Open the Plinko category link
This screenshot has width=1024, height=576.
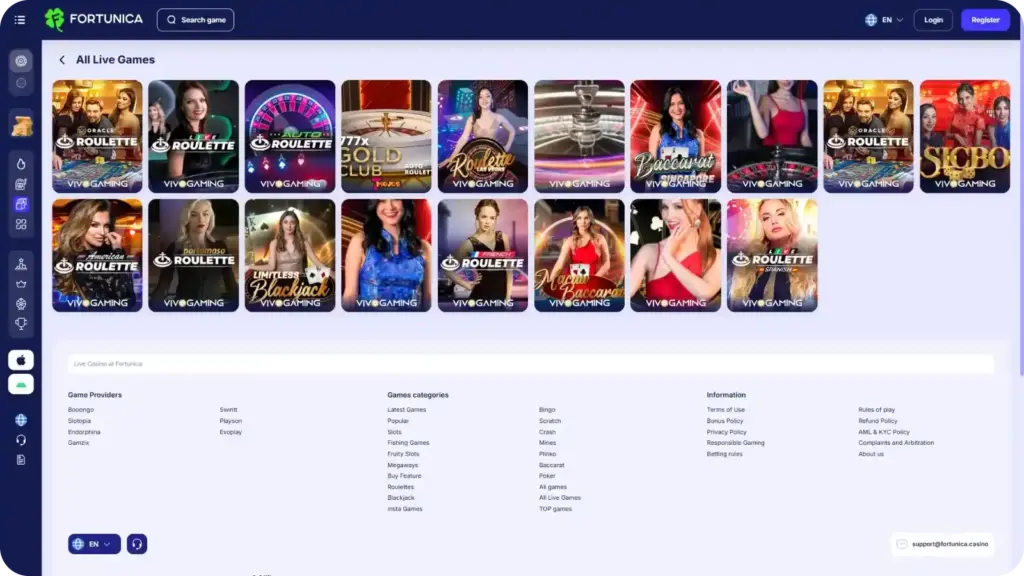pyautogui.click(x=547, y=454)
